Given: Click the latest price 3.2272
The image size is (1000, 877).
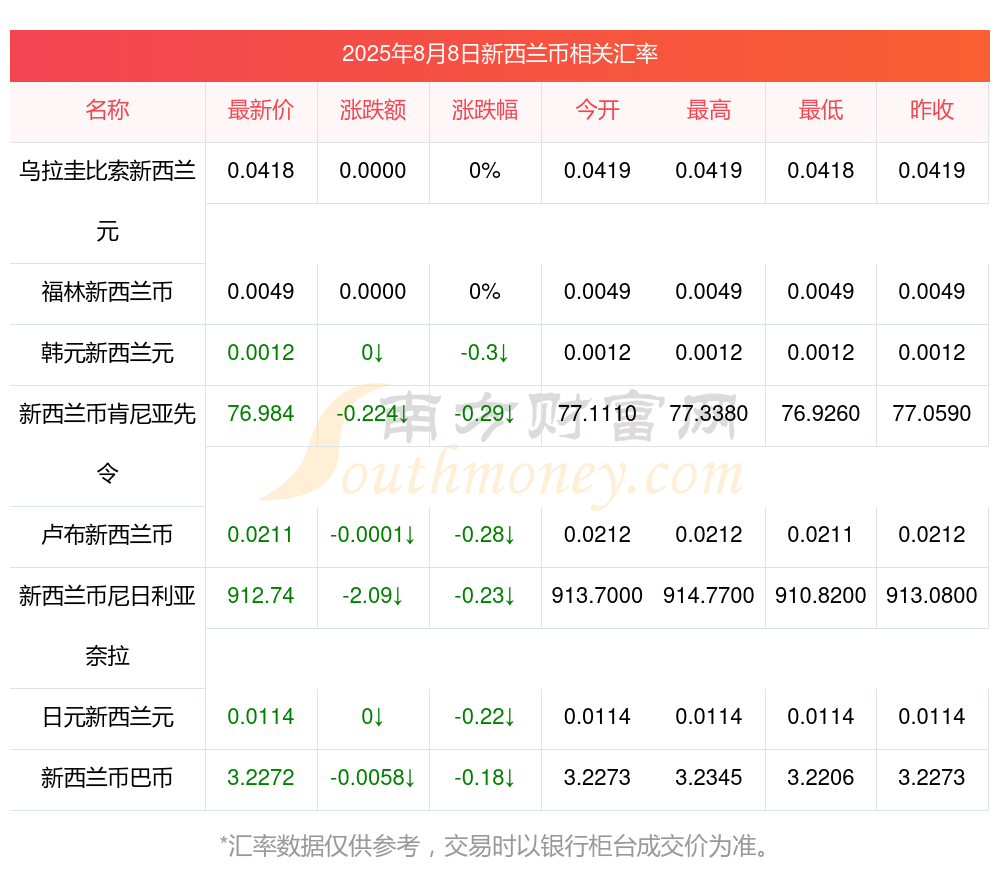Looking at the screenshot, I should 260,778.
